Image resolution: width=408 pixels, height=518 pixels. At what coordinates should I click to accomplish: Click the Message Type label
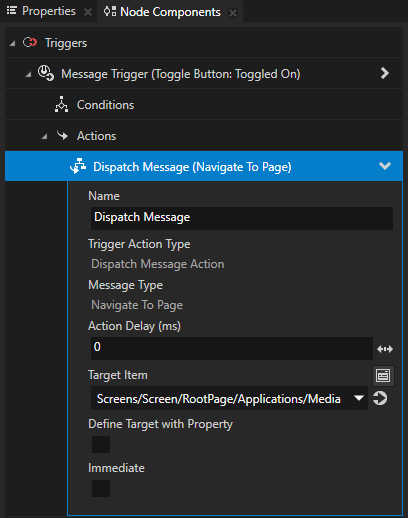pos(125,285)
